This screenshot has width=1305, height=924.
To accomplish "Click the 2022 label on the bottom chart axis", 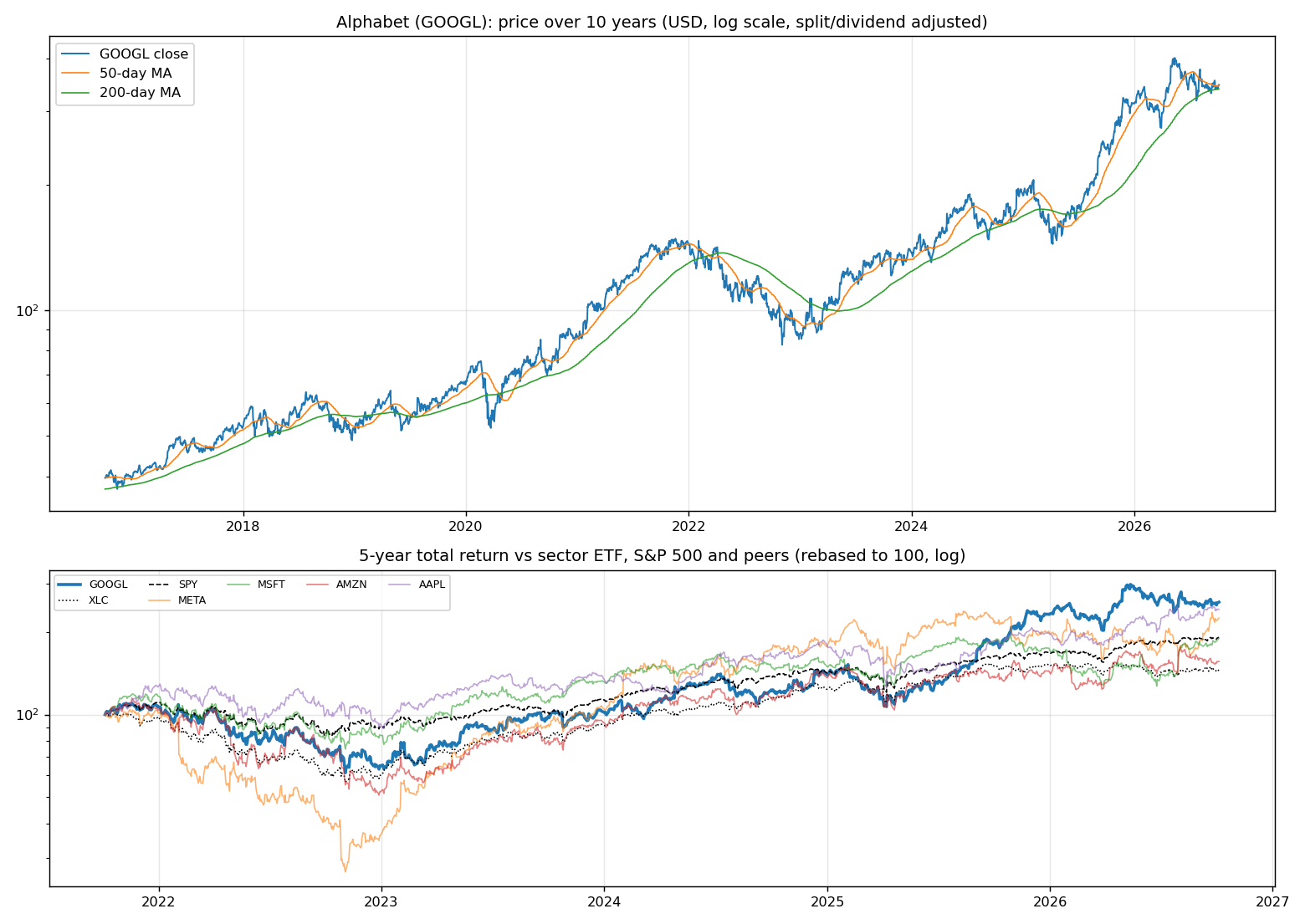I will (158, 901).
